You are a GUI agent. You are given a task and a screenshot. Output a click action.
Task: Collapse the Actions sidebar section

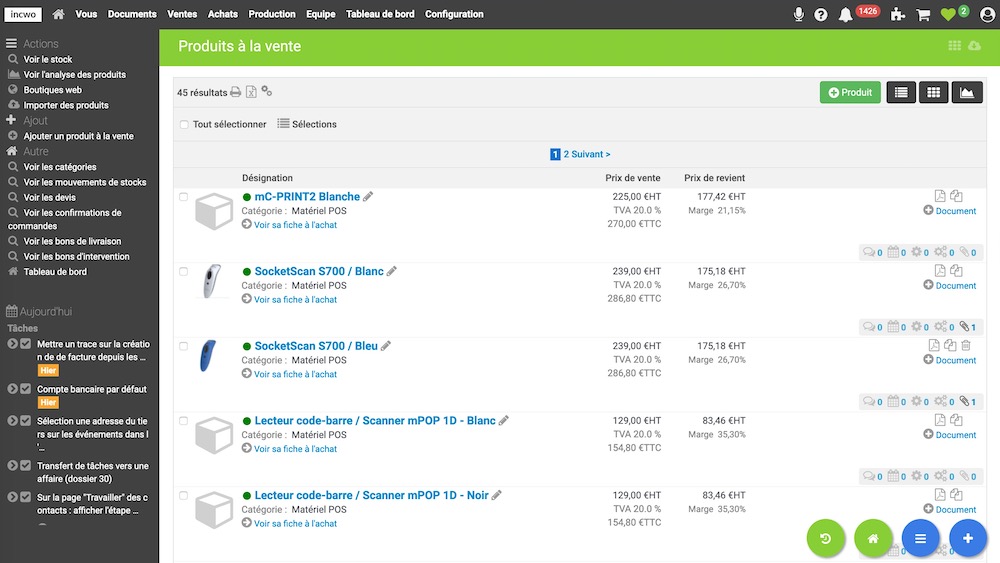11,43
